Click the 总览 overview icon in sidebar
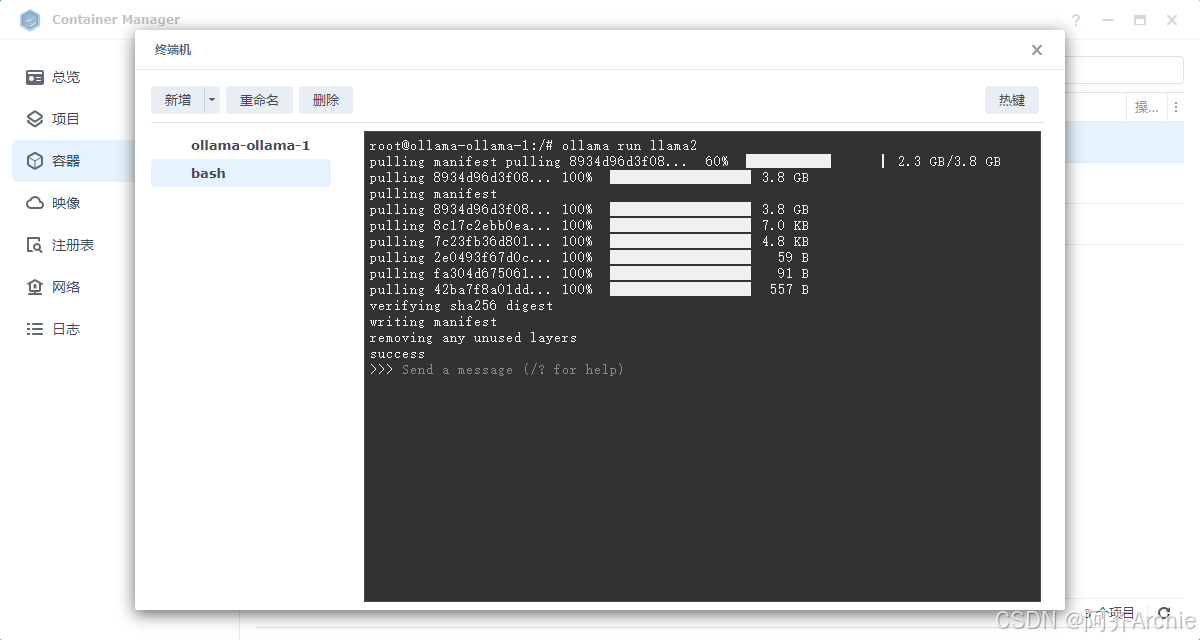 35,77
